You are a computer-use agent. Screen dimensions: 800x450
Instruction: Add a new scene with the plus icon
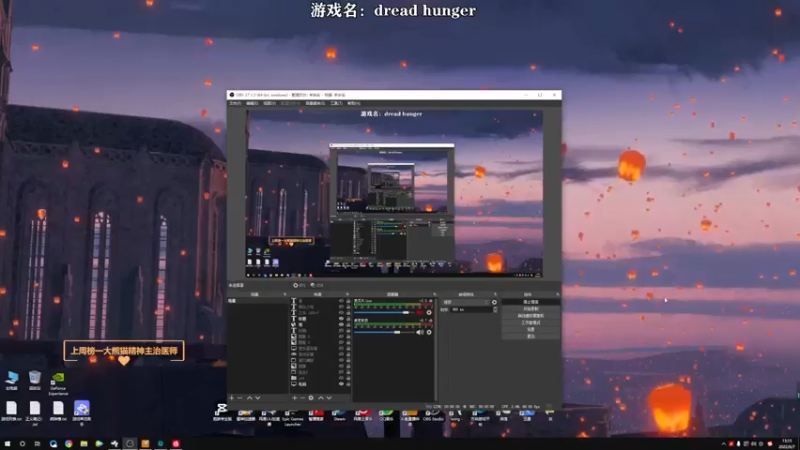(x=232, y=397)
